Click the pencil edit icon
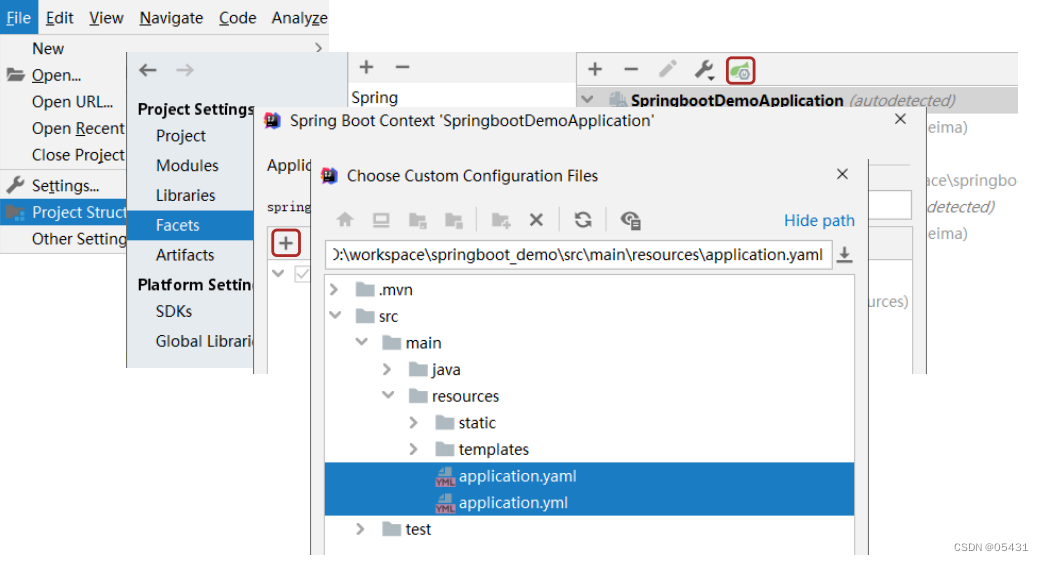This screenshot has height=561, width=1044. pyautogui.click(x=668, y=69)
